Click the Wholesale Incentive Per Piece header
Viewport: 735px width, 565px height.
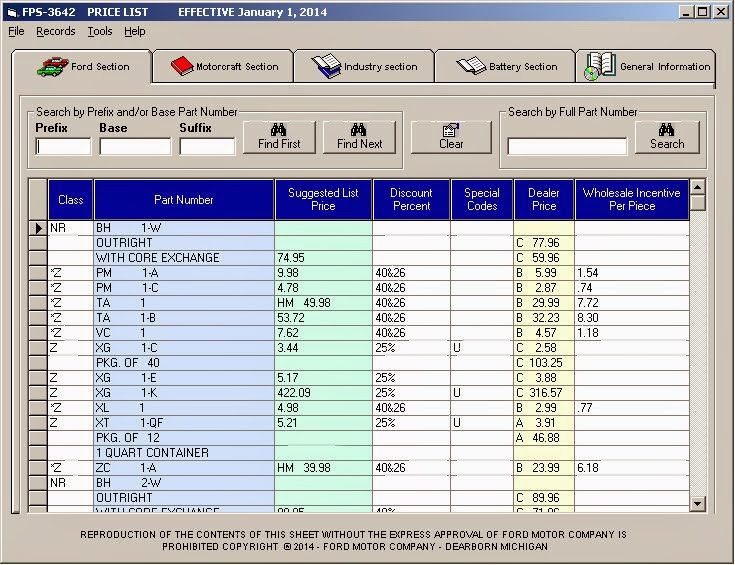click(631, 200)
